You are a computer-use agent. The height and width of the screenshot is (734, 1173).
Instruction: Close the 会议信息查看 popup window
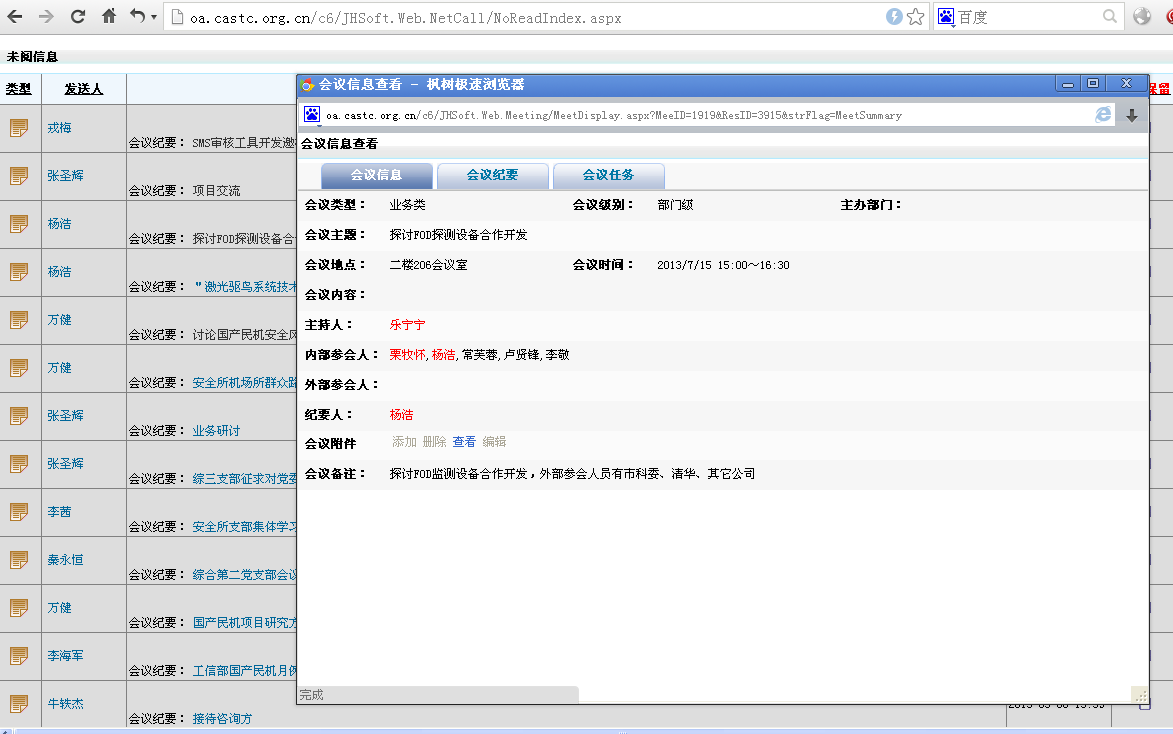tap(1126, 84)
